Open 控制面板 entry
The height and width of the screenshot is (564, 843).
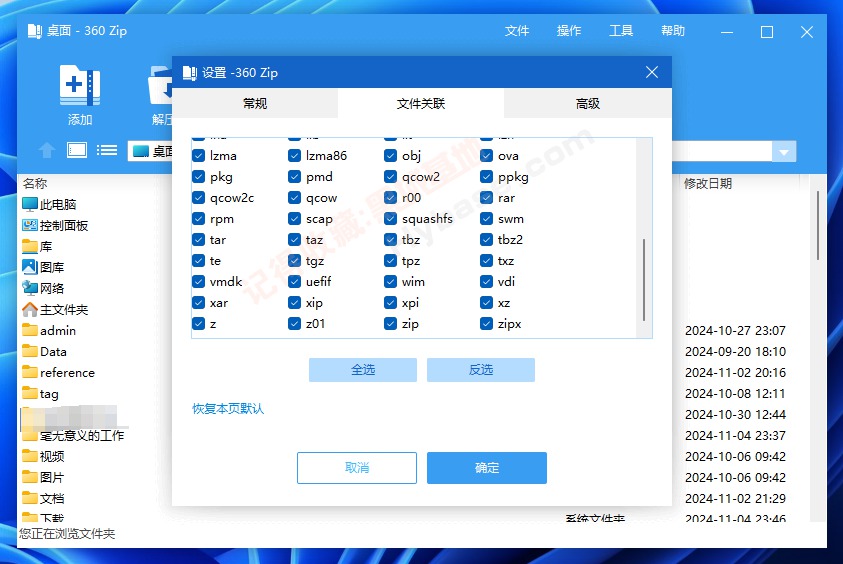pyautogui.click(x=55, y=225)
